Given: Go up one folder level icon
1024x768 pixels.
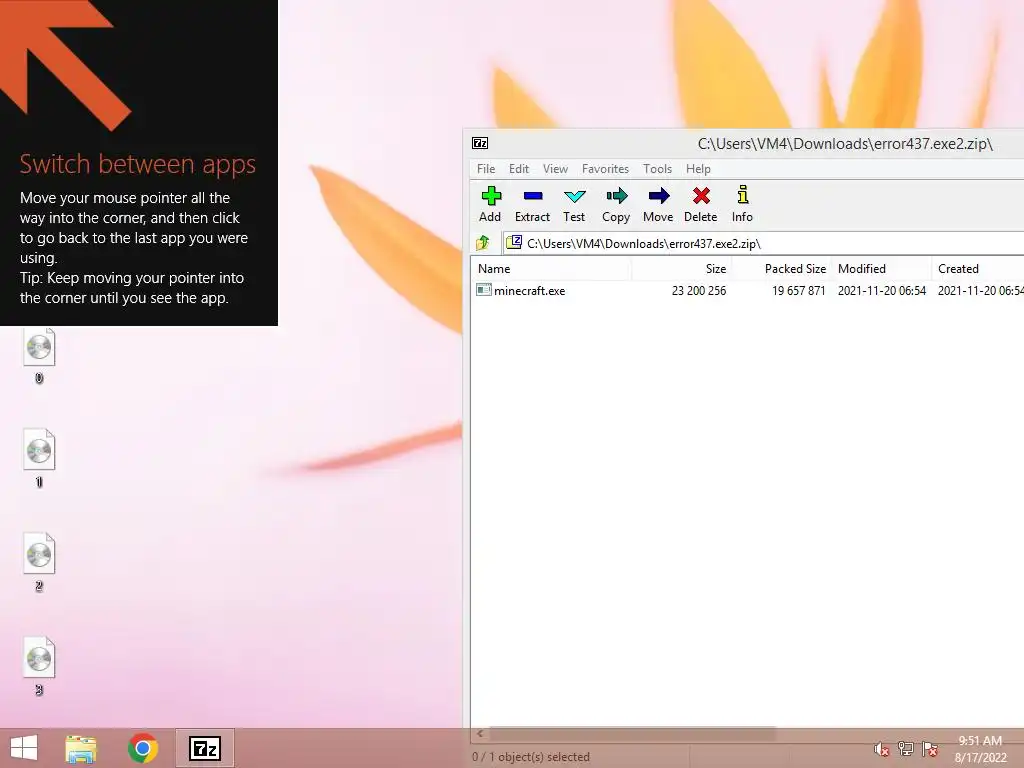Looking at the screenshot, I should click(483, 243).
